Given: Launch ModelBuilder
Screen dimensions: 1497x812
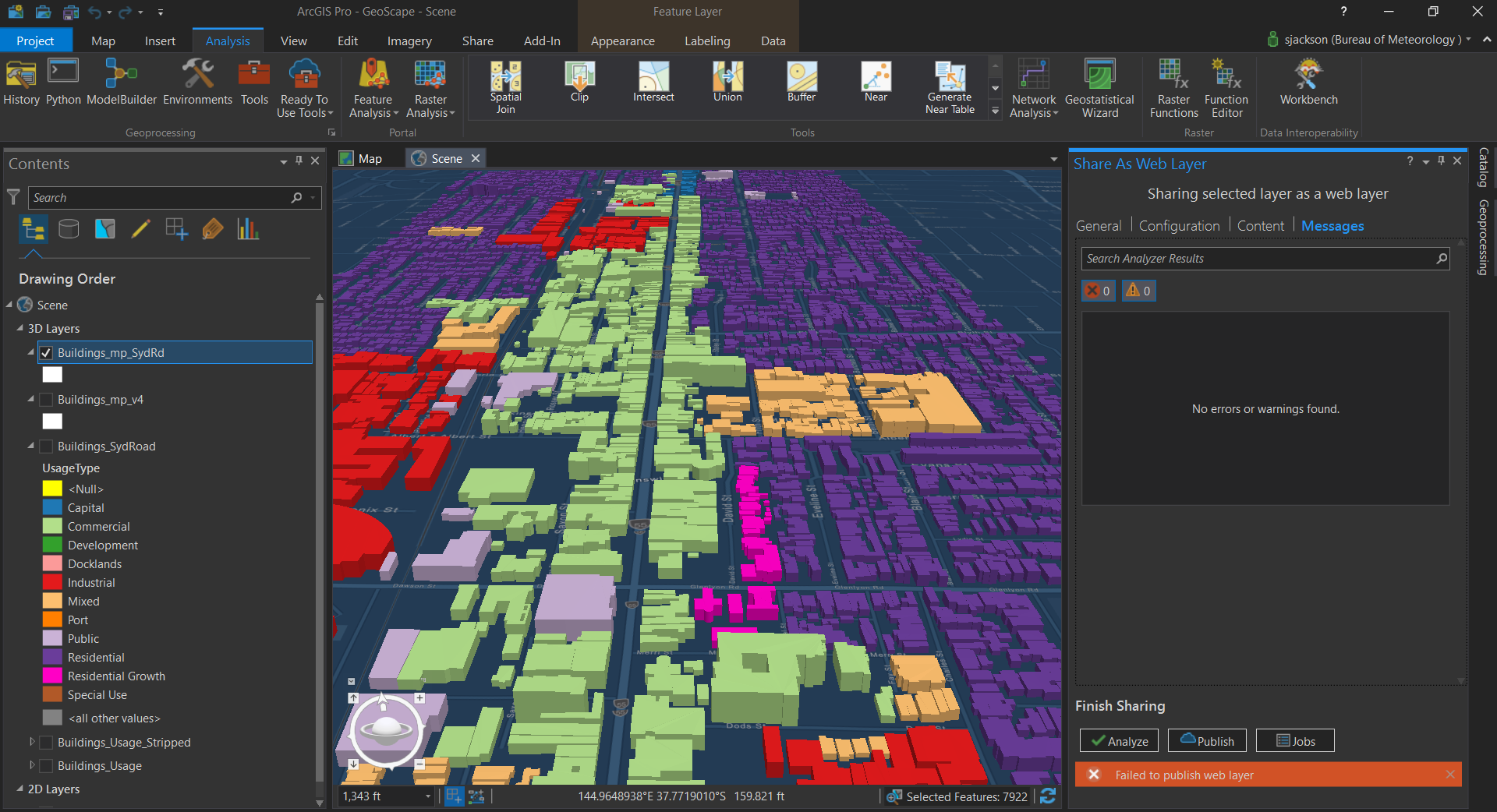Looking at the screenshot, I should pyautogui.click(x=122, y=83).
